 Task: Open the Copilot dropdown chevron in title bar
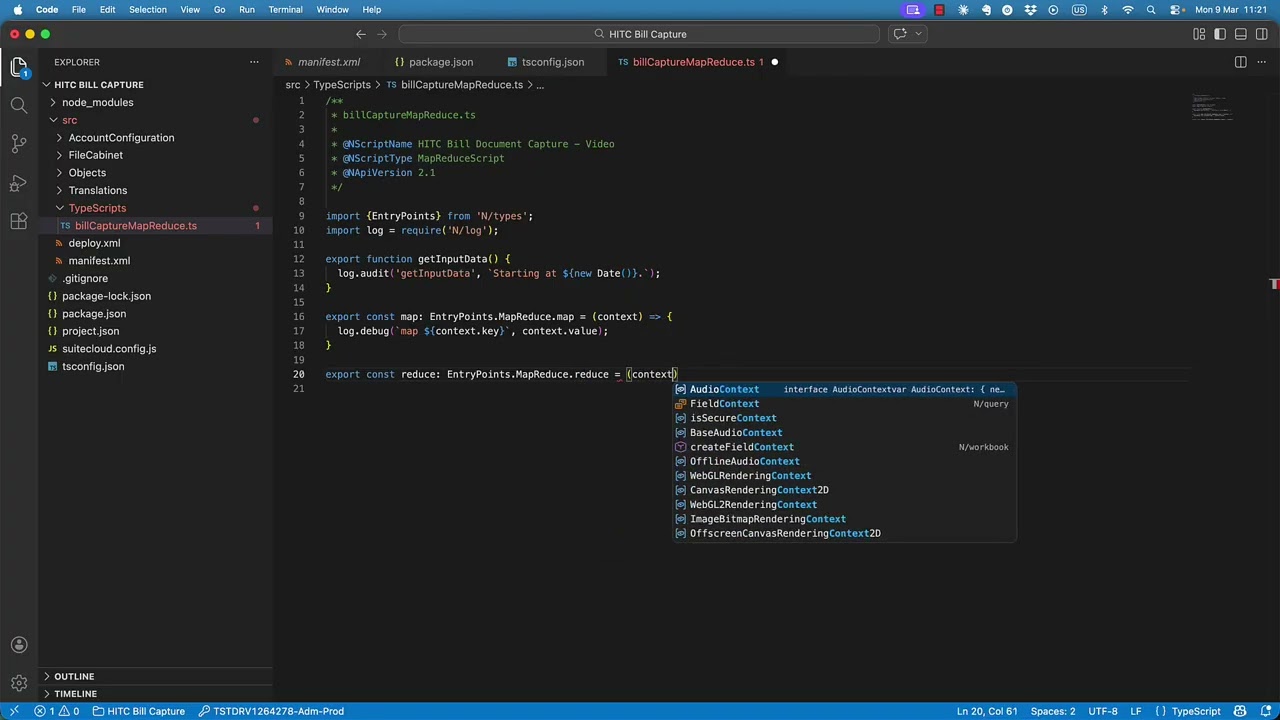[x=918, y=34]
